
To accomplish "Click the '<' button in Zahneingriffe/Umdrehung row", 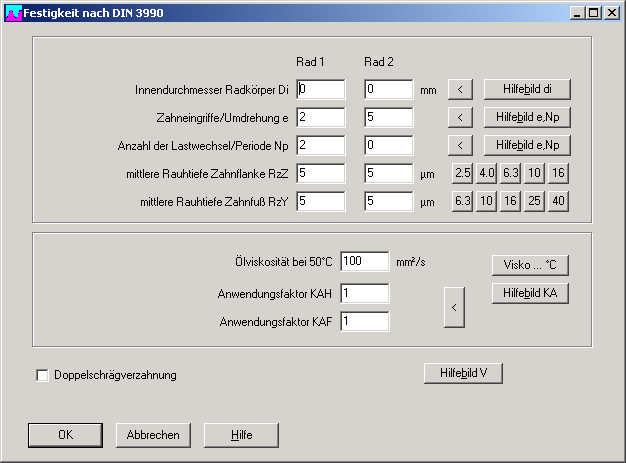I will [x=459, y=117].
